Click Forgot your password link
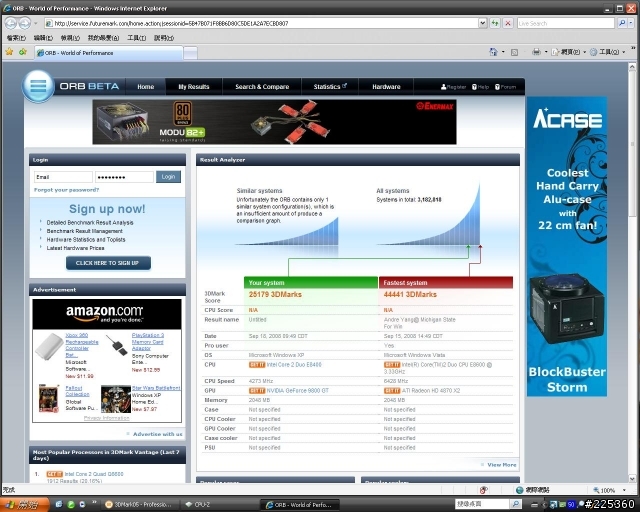 pyautogui.click(x=66, y=190)
